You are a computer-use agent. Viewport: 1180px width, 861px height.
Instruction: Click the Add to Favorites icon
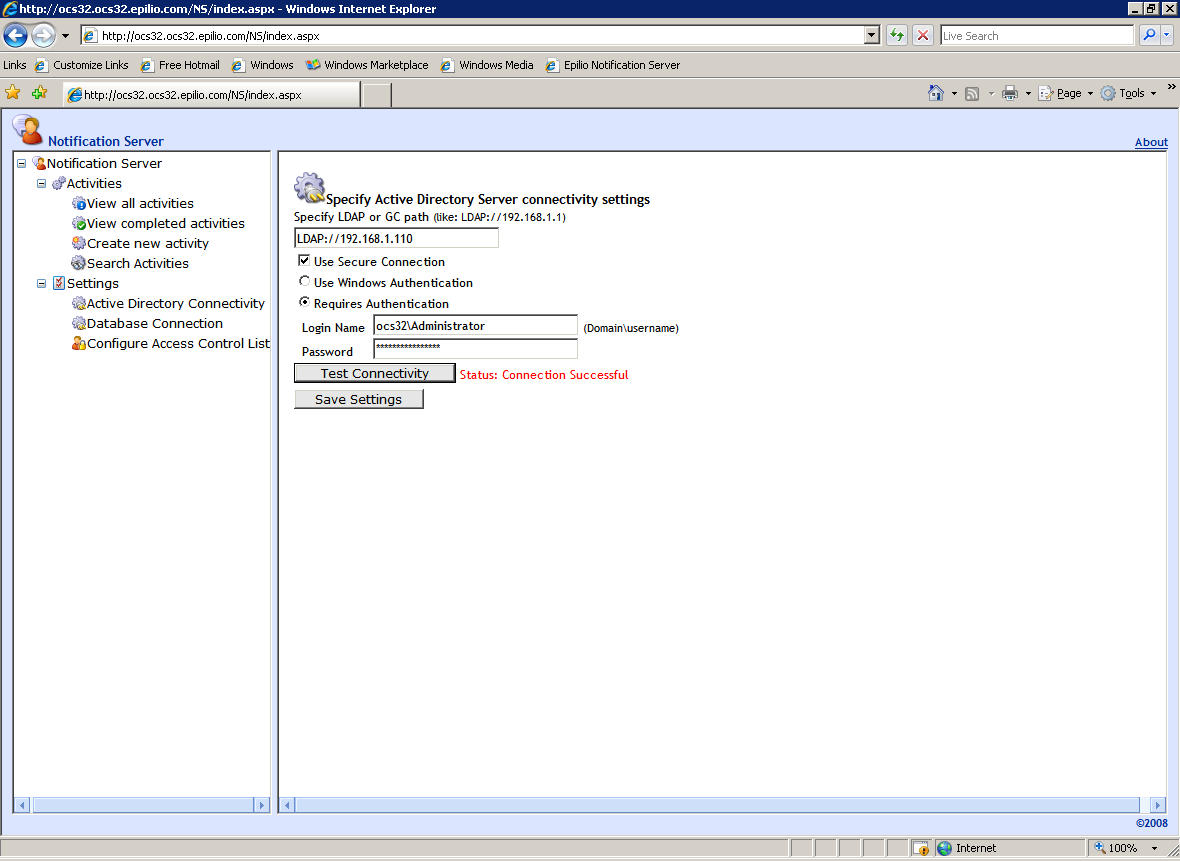[39, 93]
